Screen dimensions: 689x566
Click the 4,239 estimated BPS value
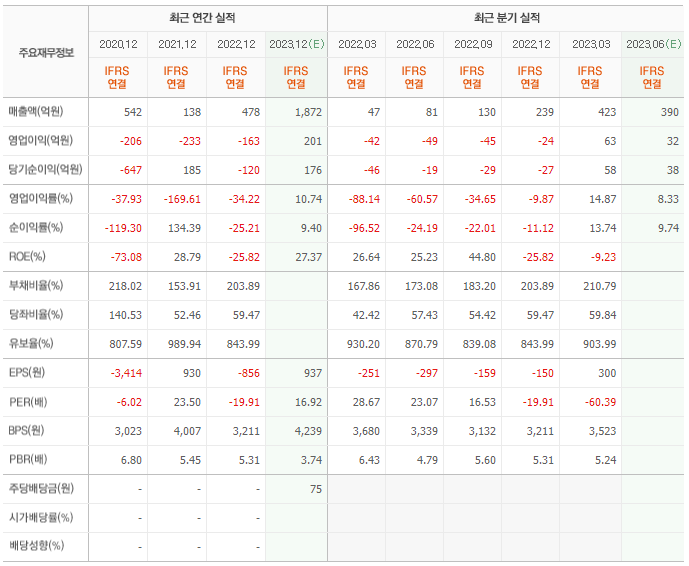pyautogui.click(x=308, y=432)
